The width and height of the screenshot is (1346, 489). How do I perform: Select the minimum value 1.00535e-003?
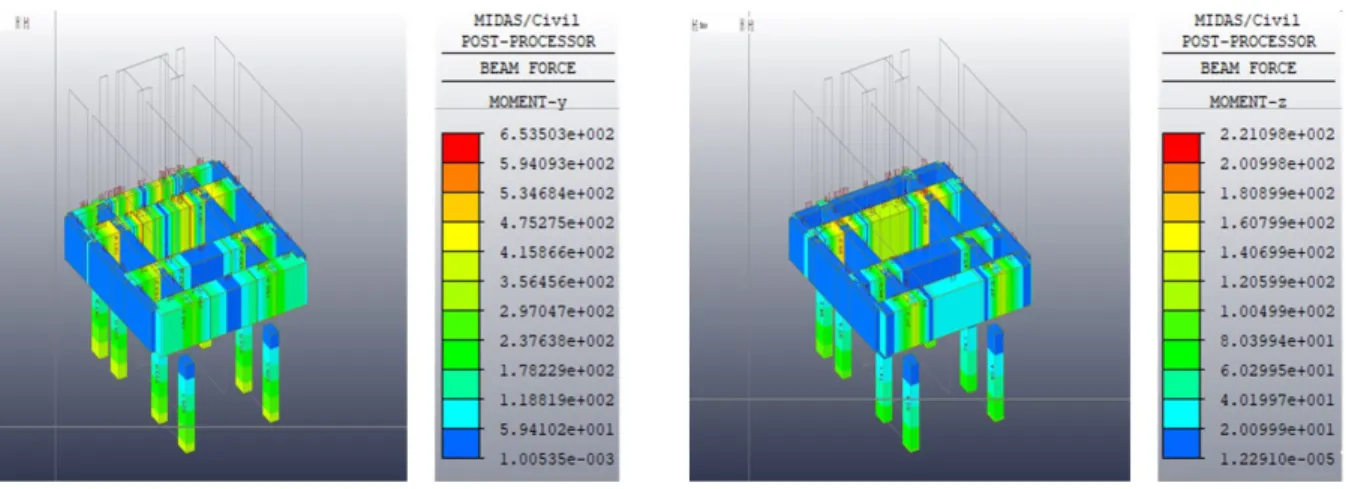click(x=557, y=460)
